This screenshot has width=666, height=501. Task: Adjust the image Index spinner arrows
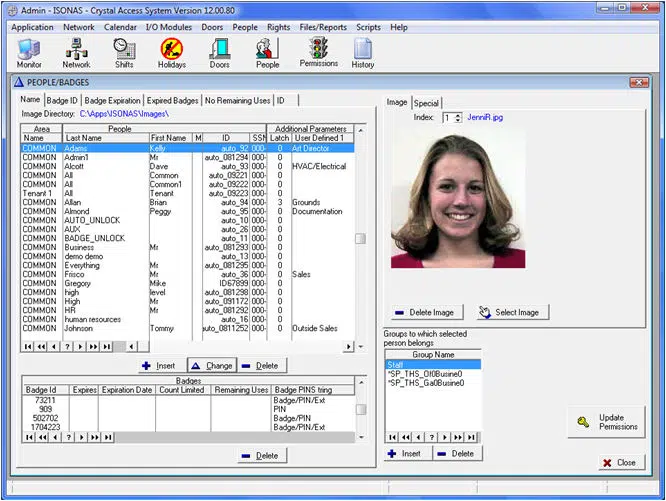tap(458, 118)
